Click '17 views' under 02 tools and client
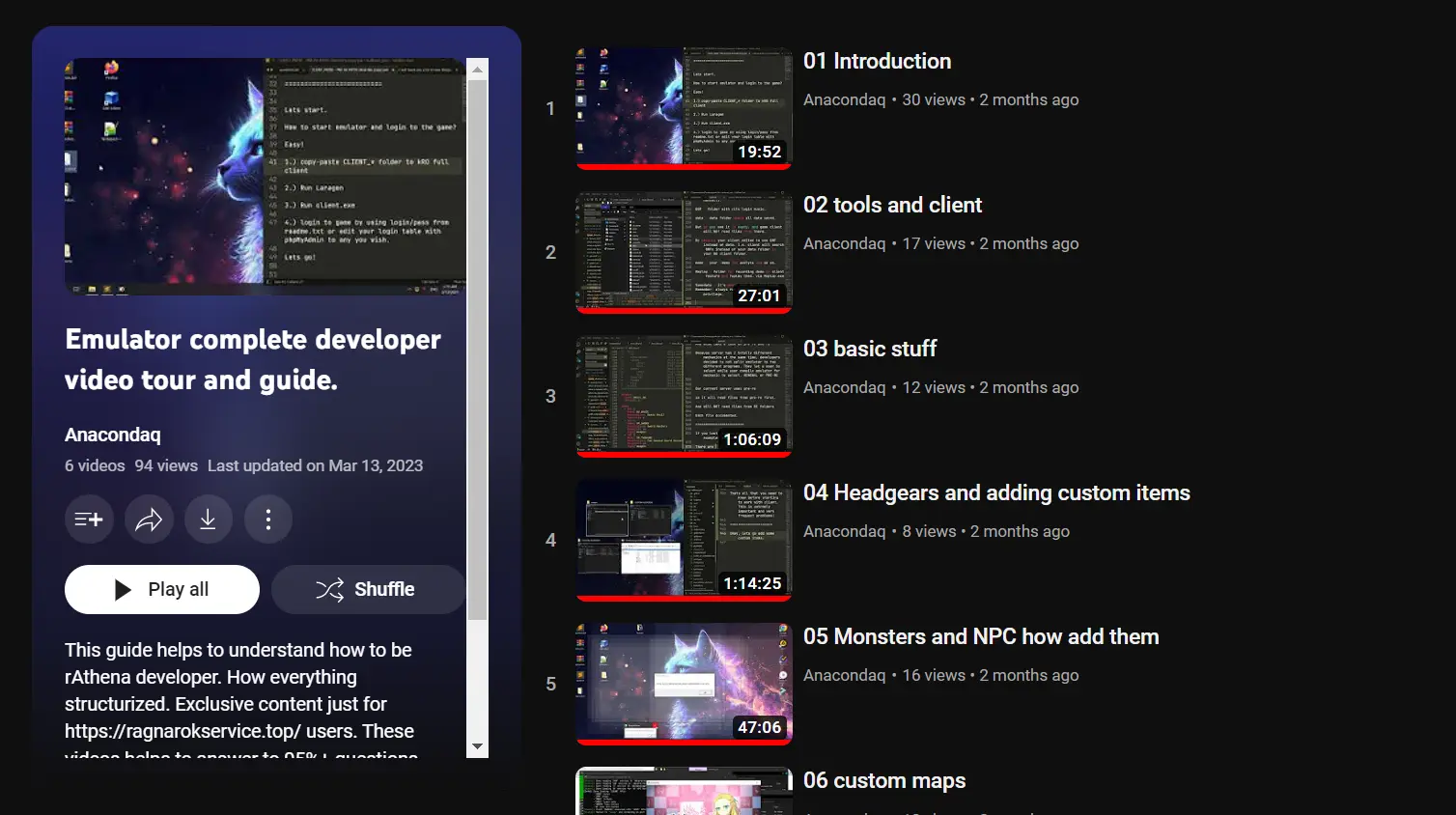 934,243
